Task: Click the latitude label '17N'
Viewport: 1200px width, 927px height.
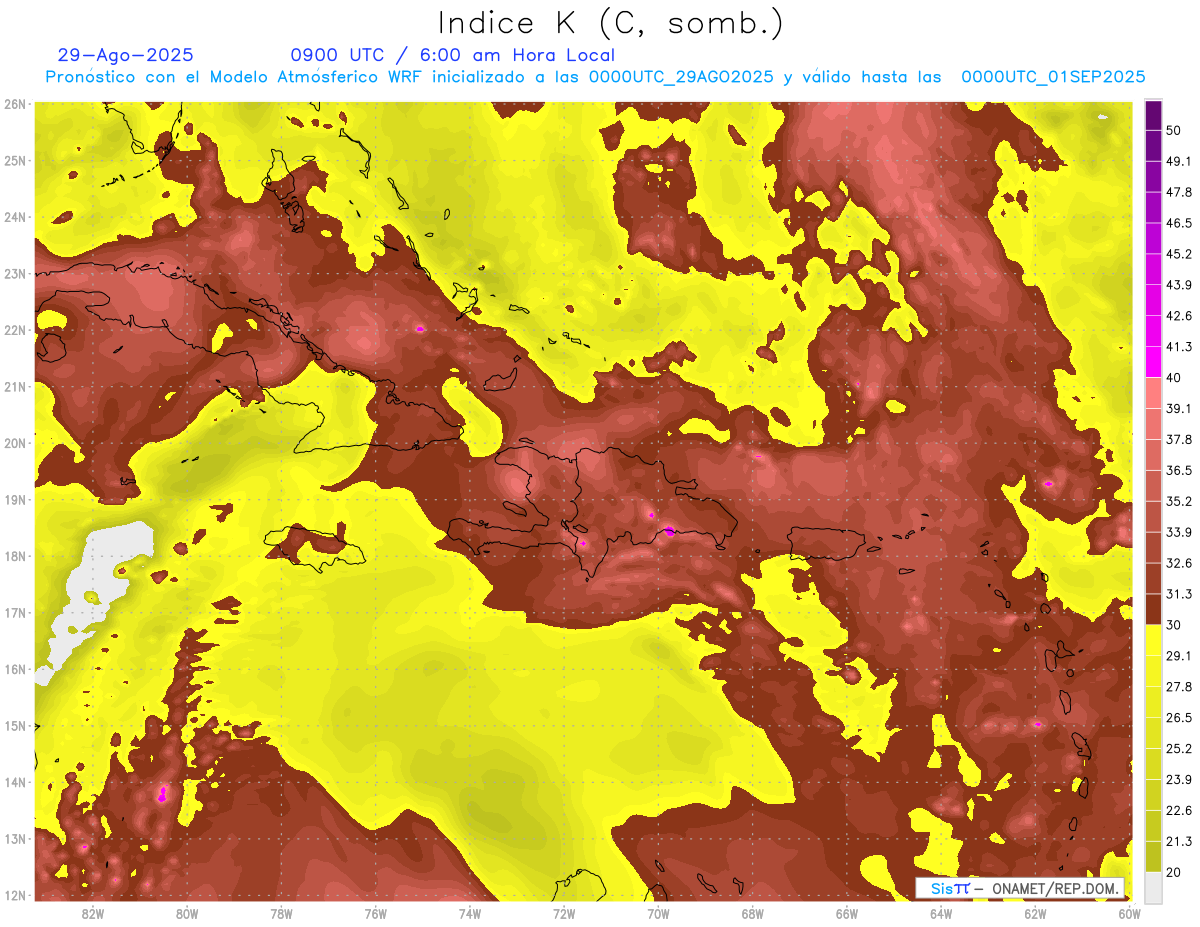Action: [15, 613]
